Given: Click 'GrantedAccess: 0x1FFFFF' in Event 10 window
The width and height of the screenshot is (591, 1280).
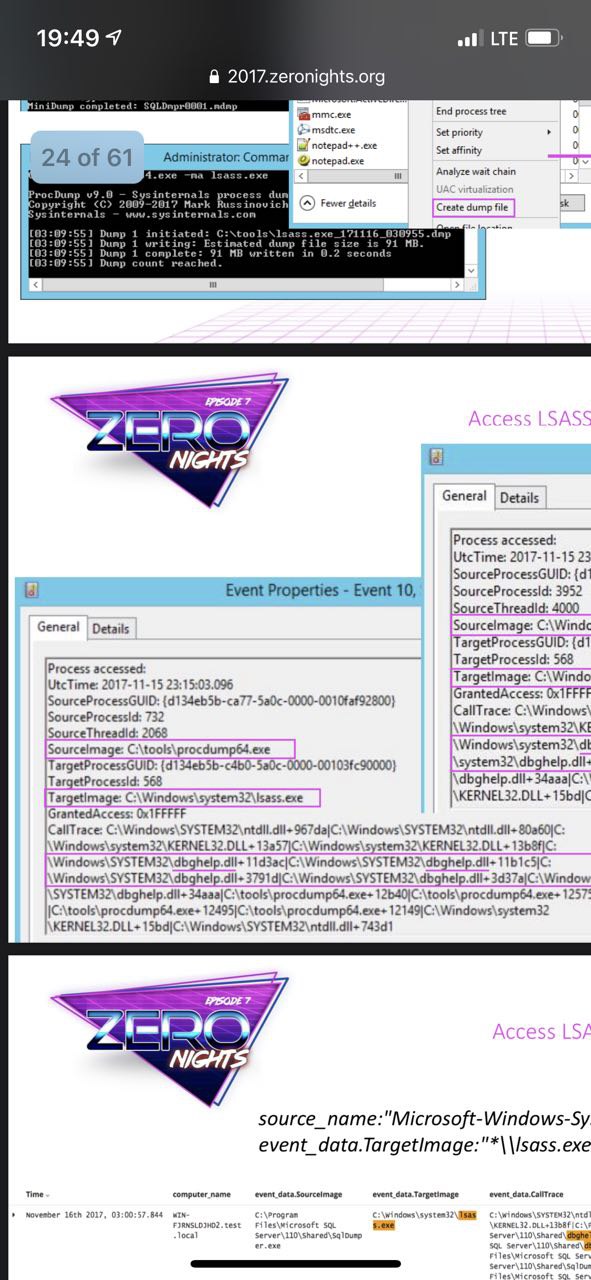Looking at the screenshot, I should (x=114, y=813).
